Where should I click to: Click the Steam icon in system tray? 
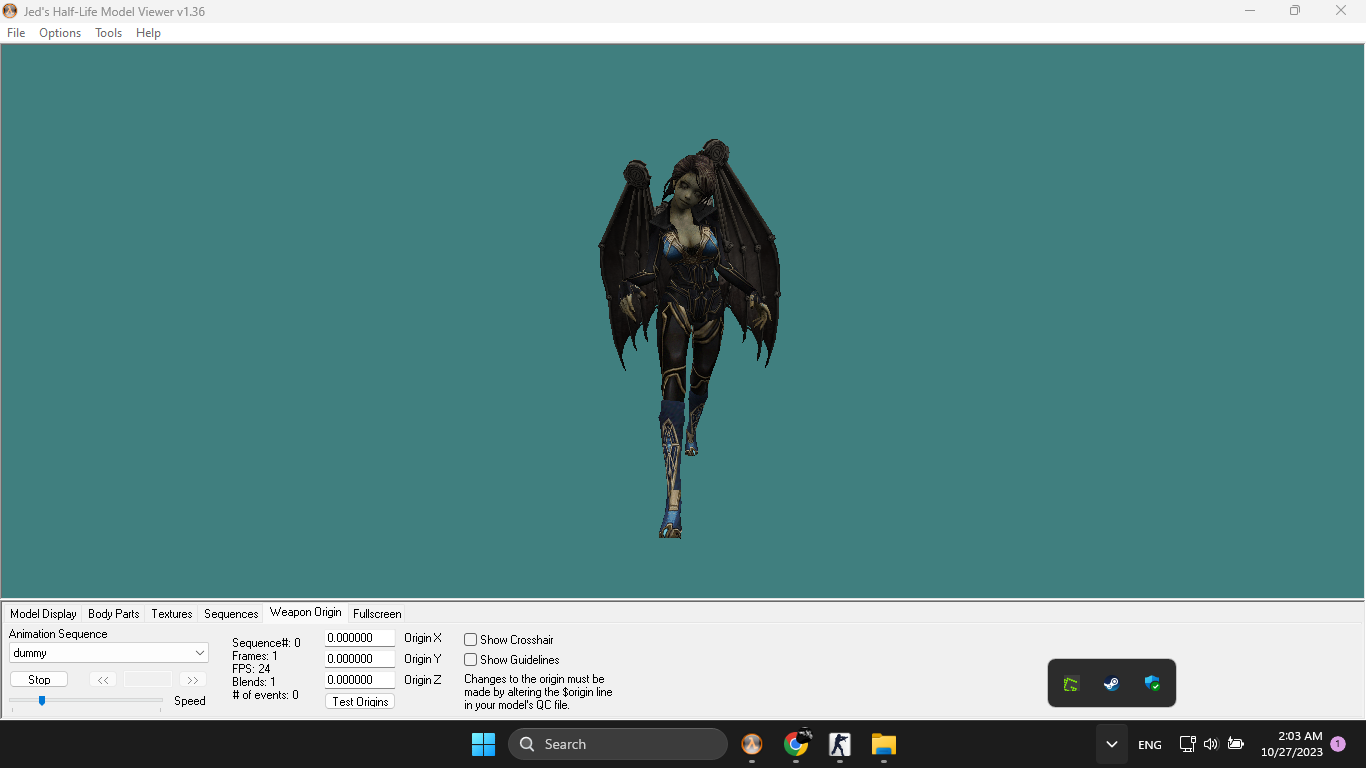[1111, 684]
